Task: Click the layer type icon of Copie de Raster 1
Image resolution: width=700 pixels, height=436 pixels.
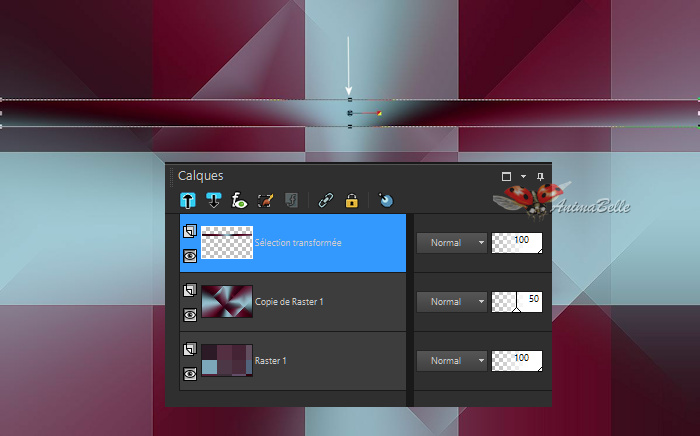Action: pos(190,290)
